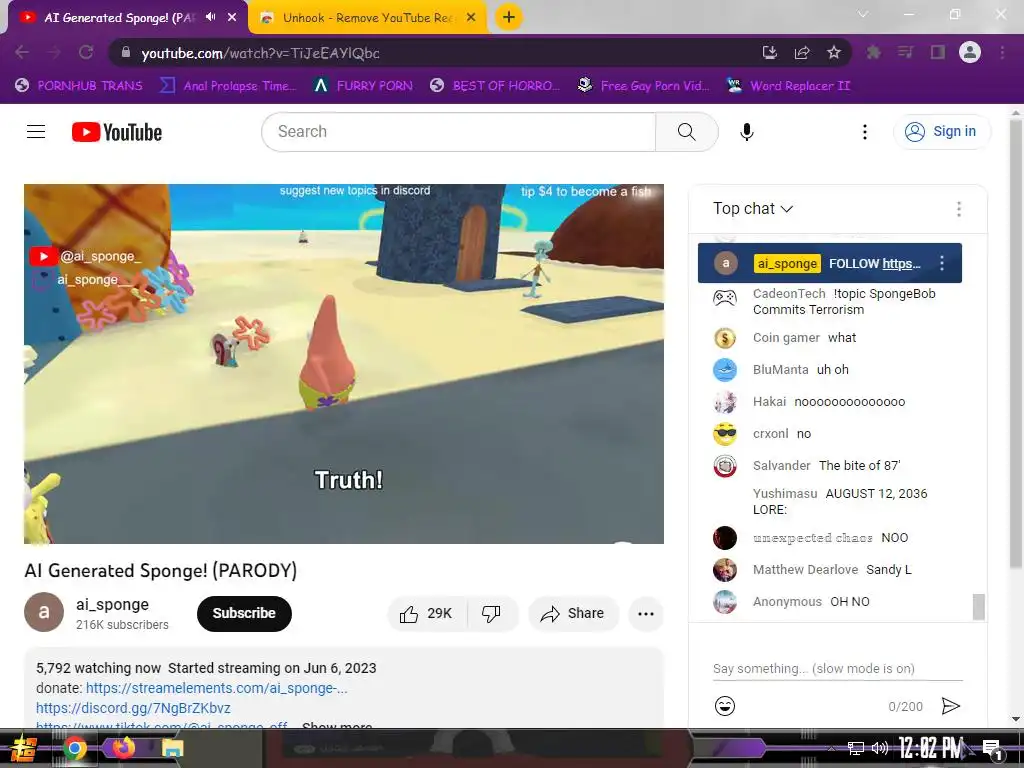Image resolution: width=1024 pixels, height=768 pixels.
Task: Open YouTube settings three-dot menu
Action: [x=865, y=132]
